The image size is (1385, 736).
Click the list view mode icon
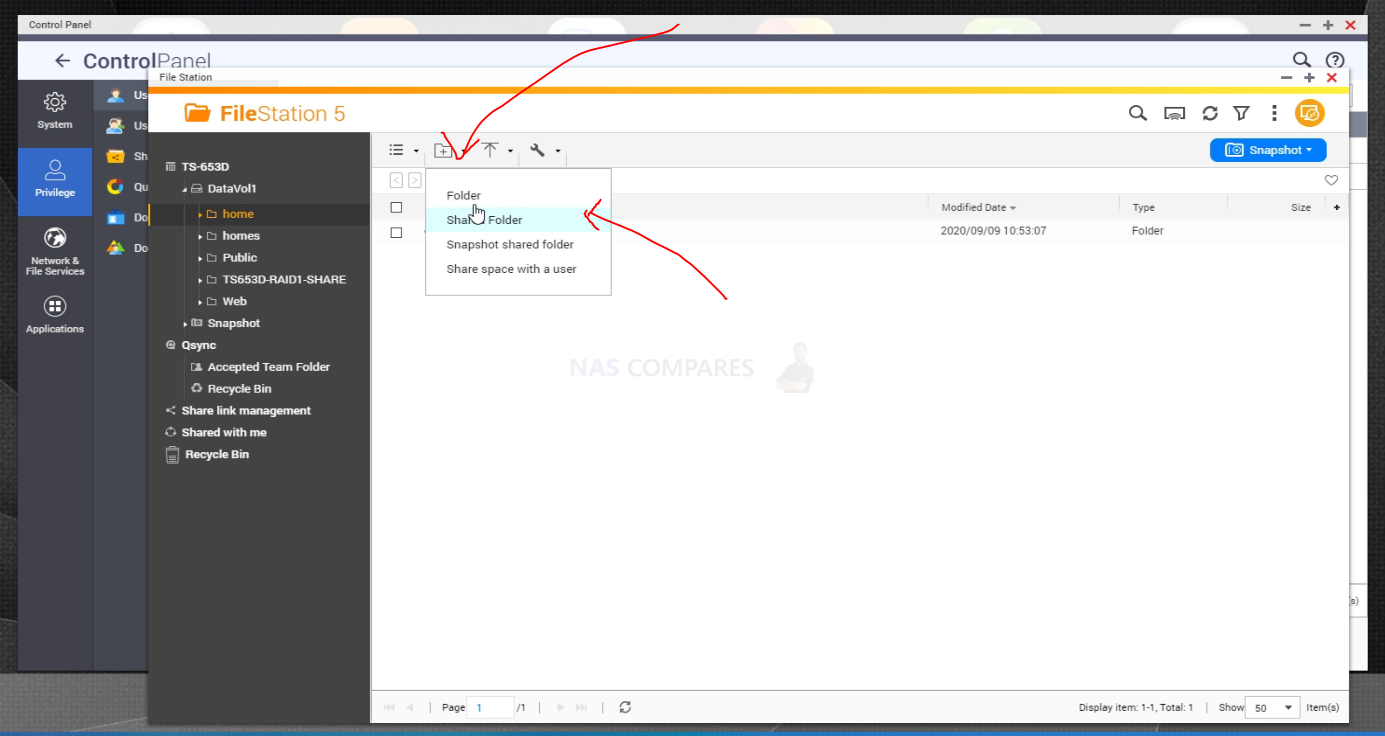pos(397,150)
